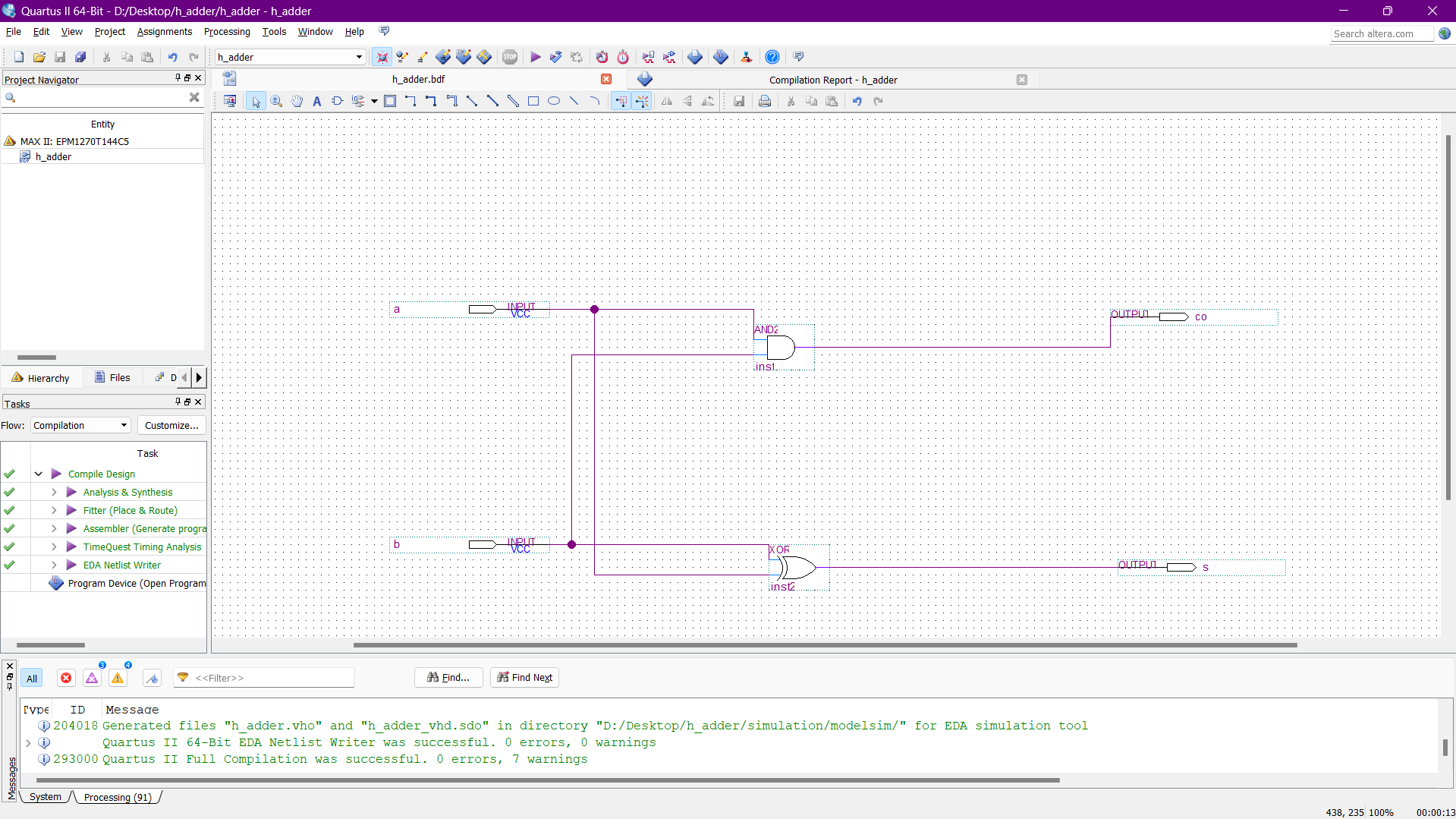Click the Undo icon in main toolbar
The width and height of the screenshot is (1456, 819).
173,57
